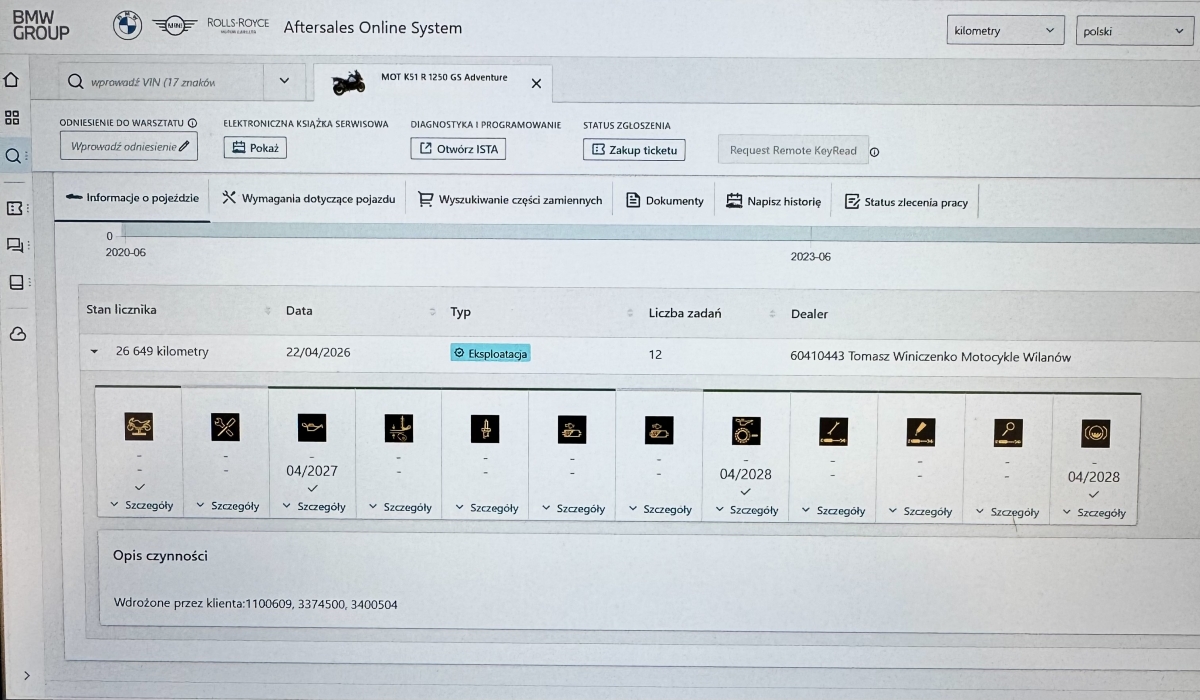This screenshot has height=700, width=1200.
Task: Click the cloud icon in left sidebar
Action: (16, 334)
